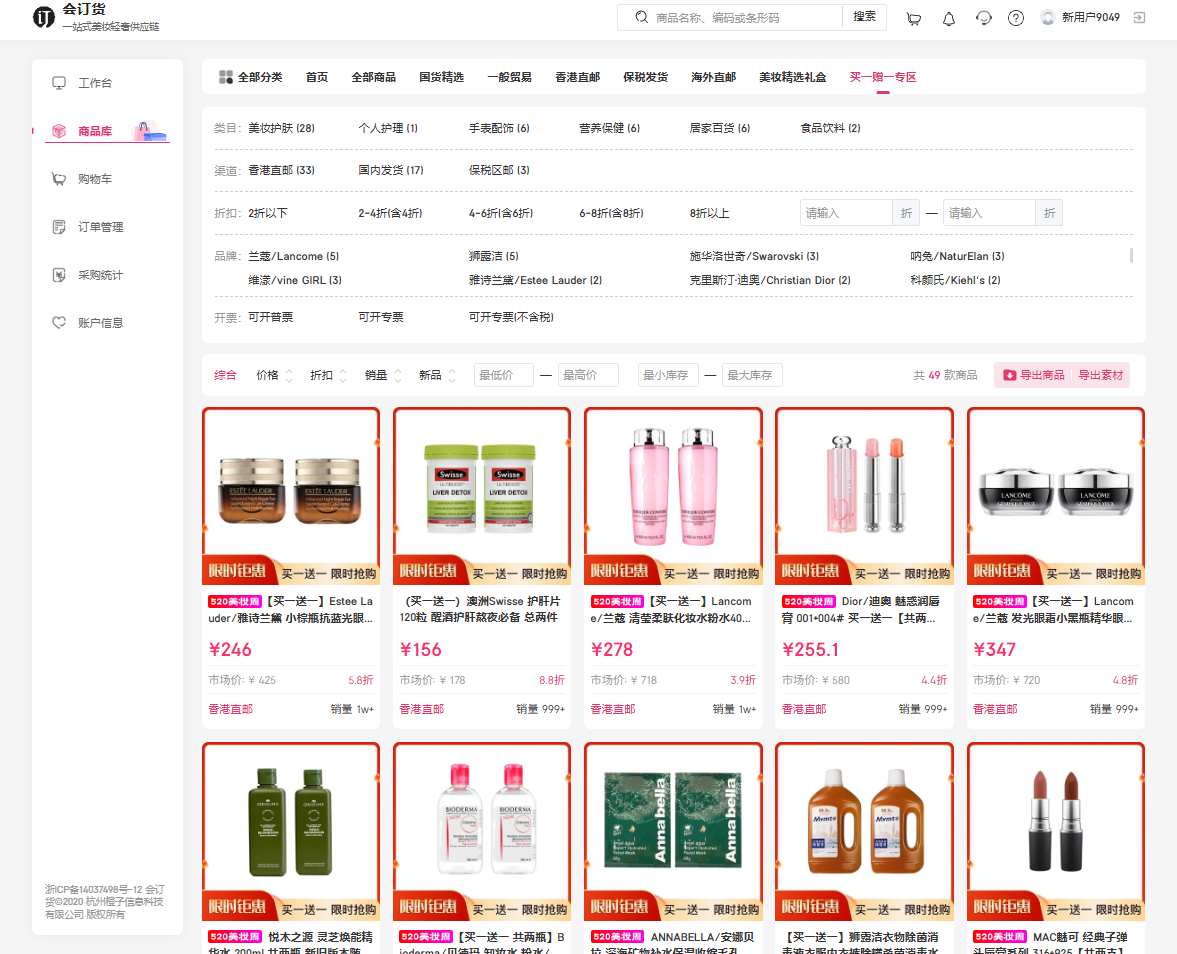Image resolution: width=1177 pixels, height=954 pixels.
Task: Click the 工作台 monitor icon in sidebar
Action: pyautogui.click(x=59, y=83)
